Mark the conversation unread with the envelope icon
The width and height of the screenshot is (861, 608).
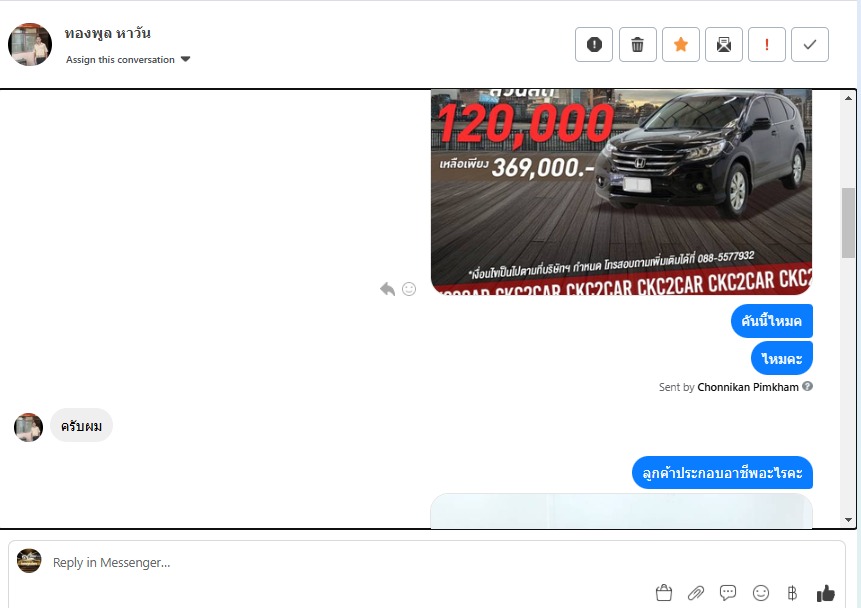click(x=724, y=44)
